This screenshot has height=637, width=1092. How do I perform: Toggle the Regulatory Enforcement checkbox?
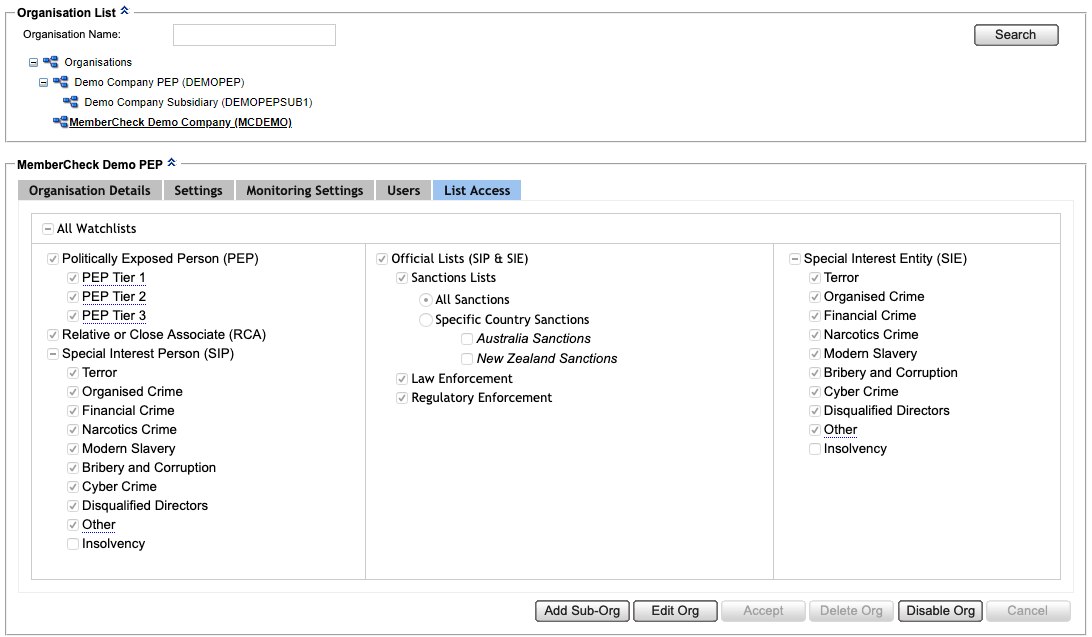(402, 398)
